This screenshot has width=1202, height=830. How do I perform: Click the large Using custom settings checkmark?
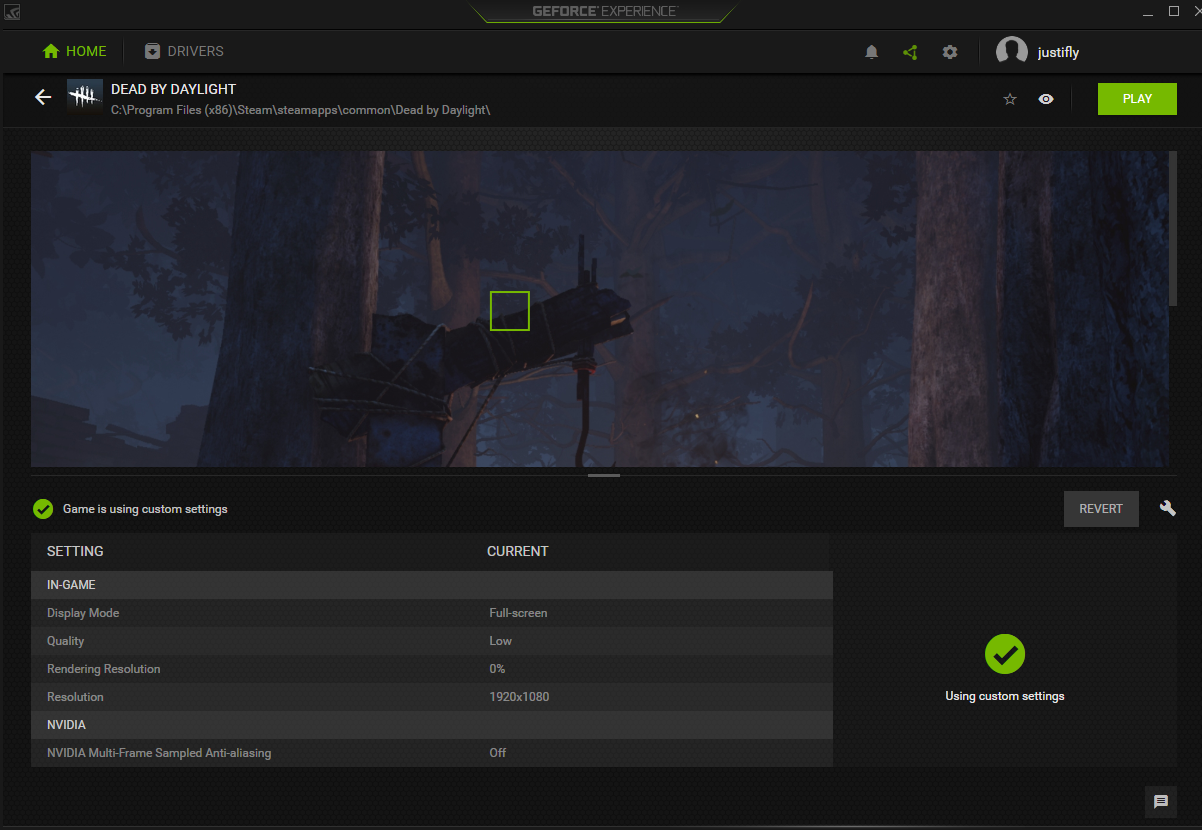(x=1005, y=654)
